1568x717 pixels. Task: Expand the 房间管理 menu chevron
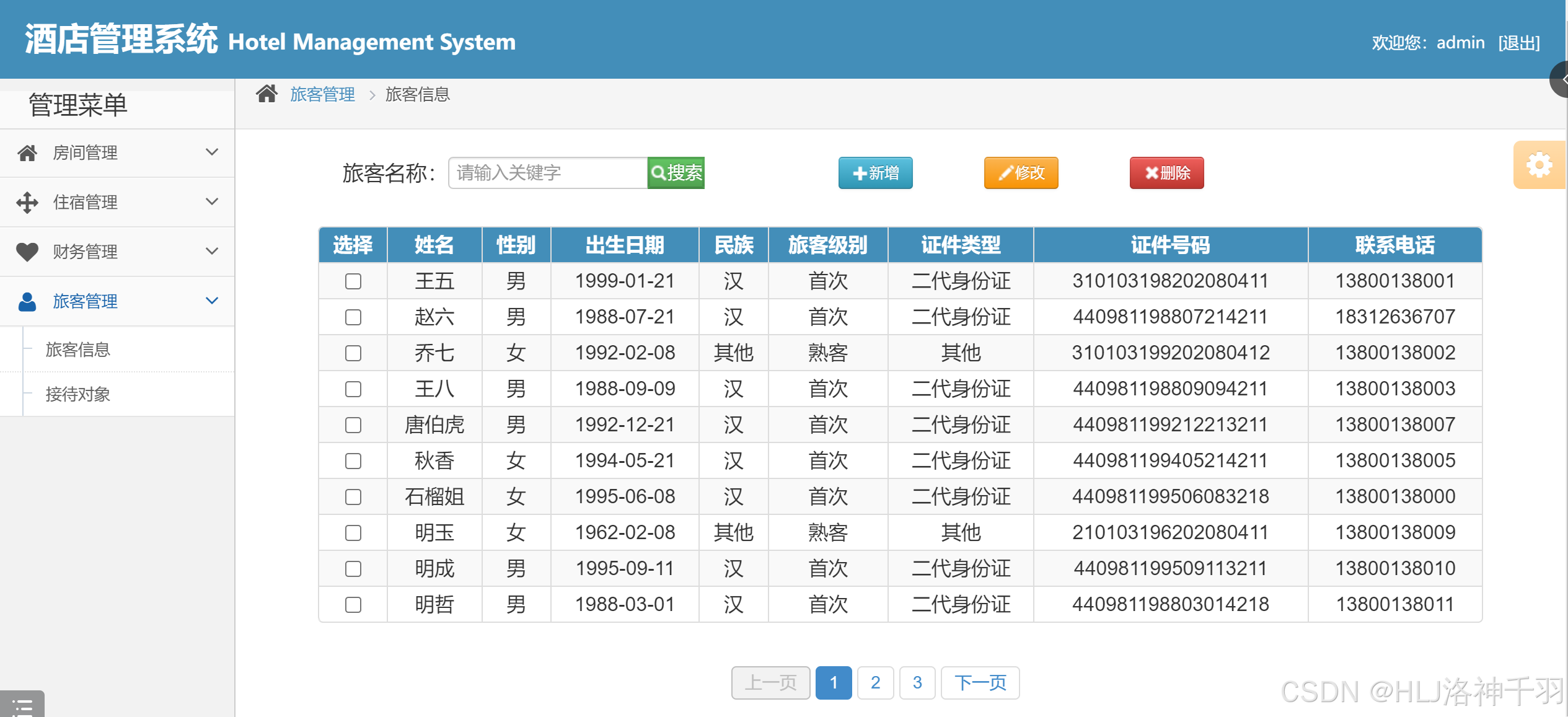[212, 152]
